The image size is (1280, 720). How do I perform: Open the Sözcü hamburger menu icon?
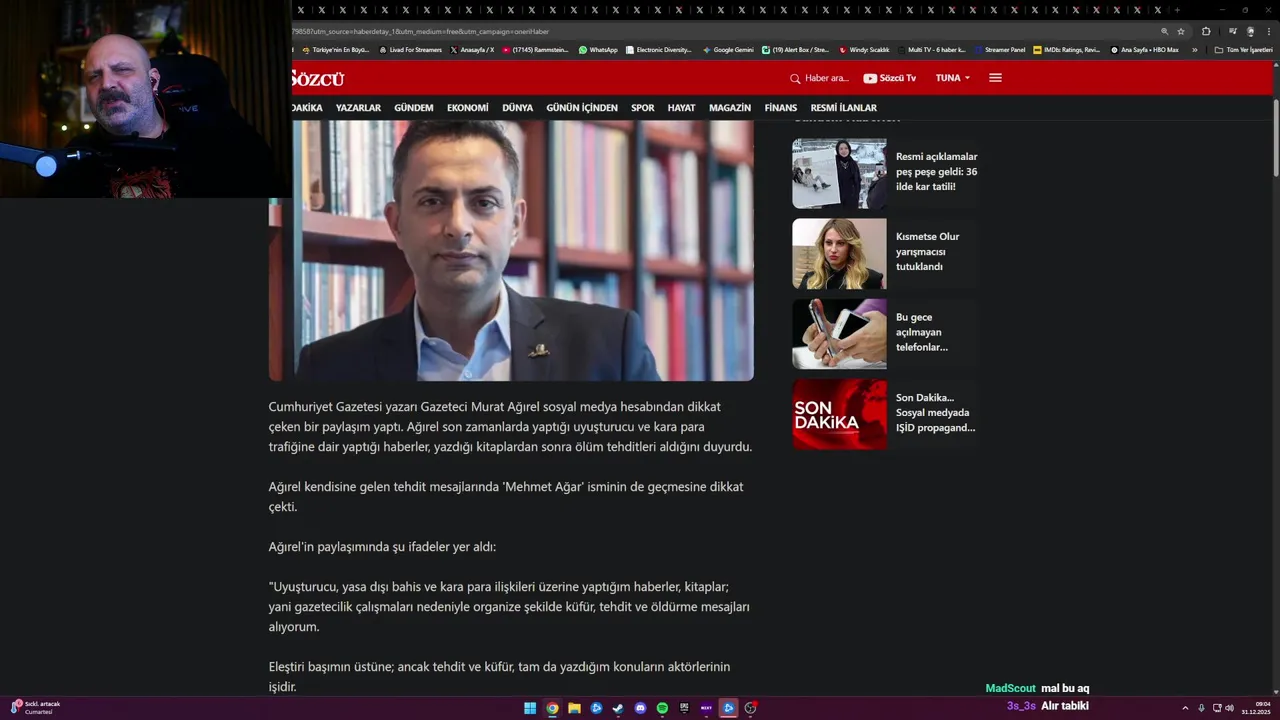point(995,78)
